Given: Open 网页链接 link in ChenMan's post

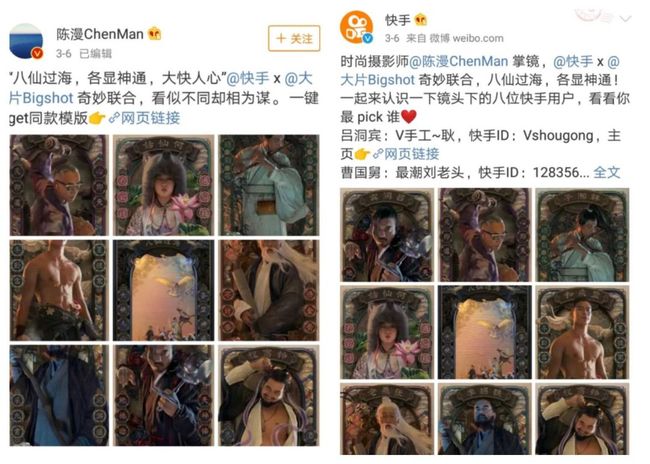Looking at the screenshot, I should pyautogui.click(x=144, y=118).
